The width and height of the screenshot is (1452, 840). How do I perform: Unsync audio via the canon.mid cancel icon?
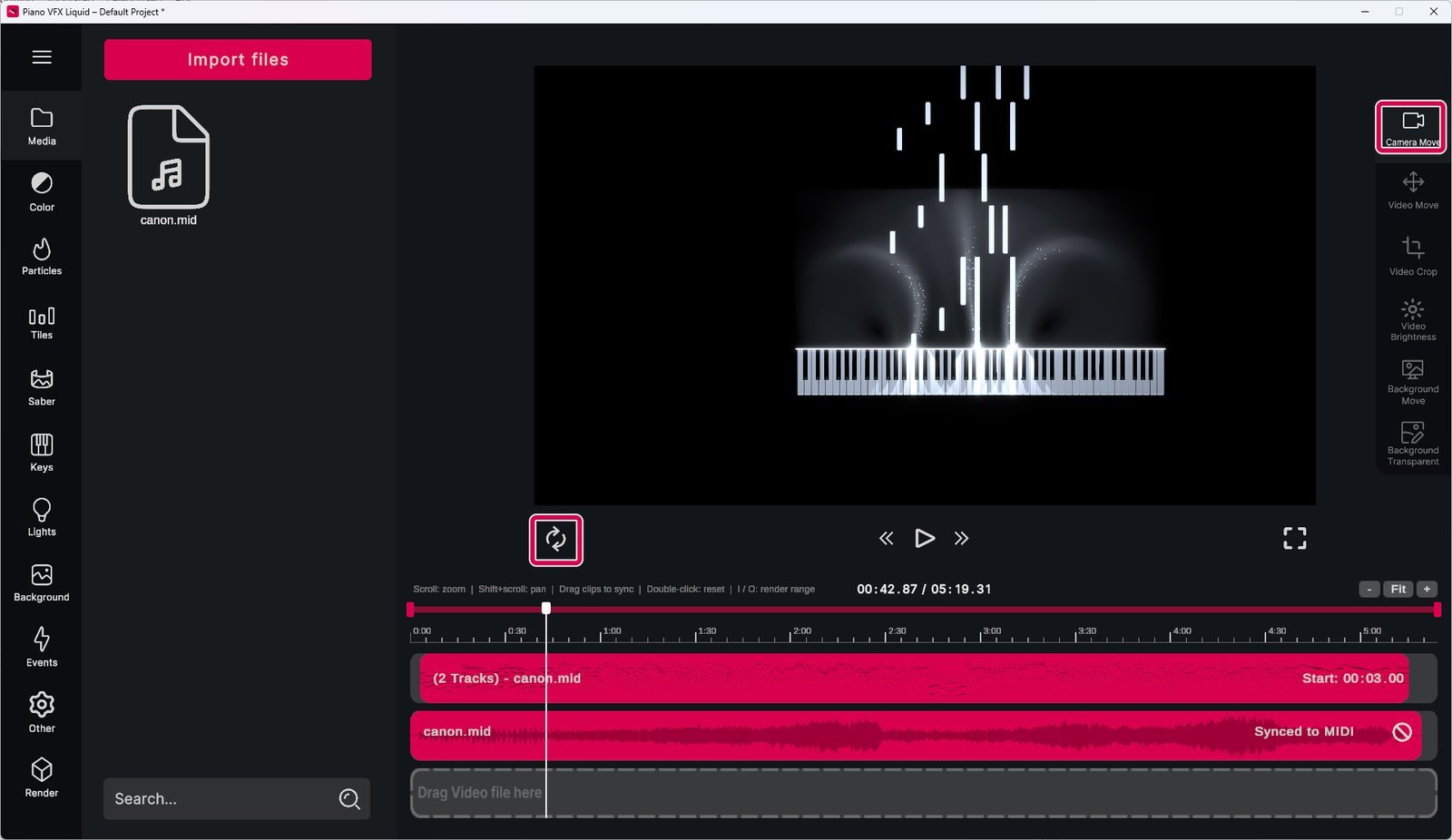tap(1402, 732)
